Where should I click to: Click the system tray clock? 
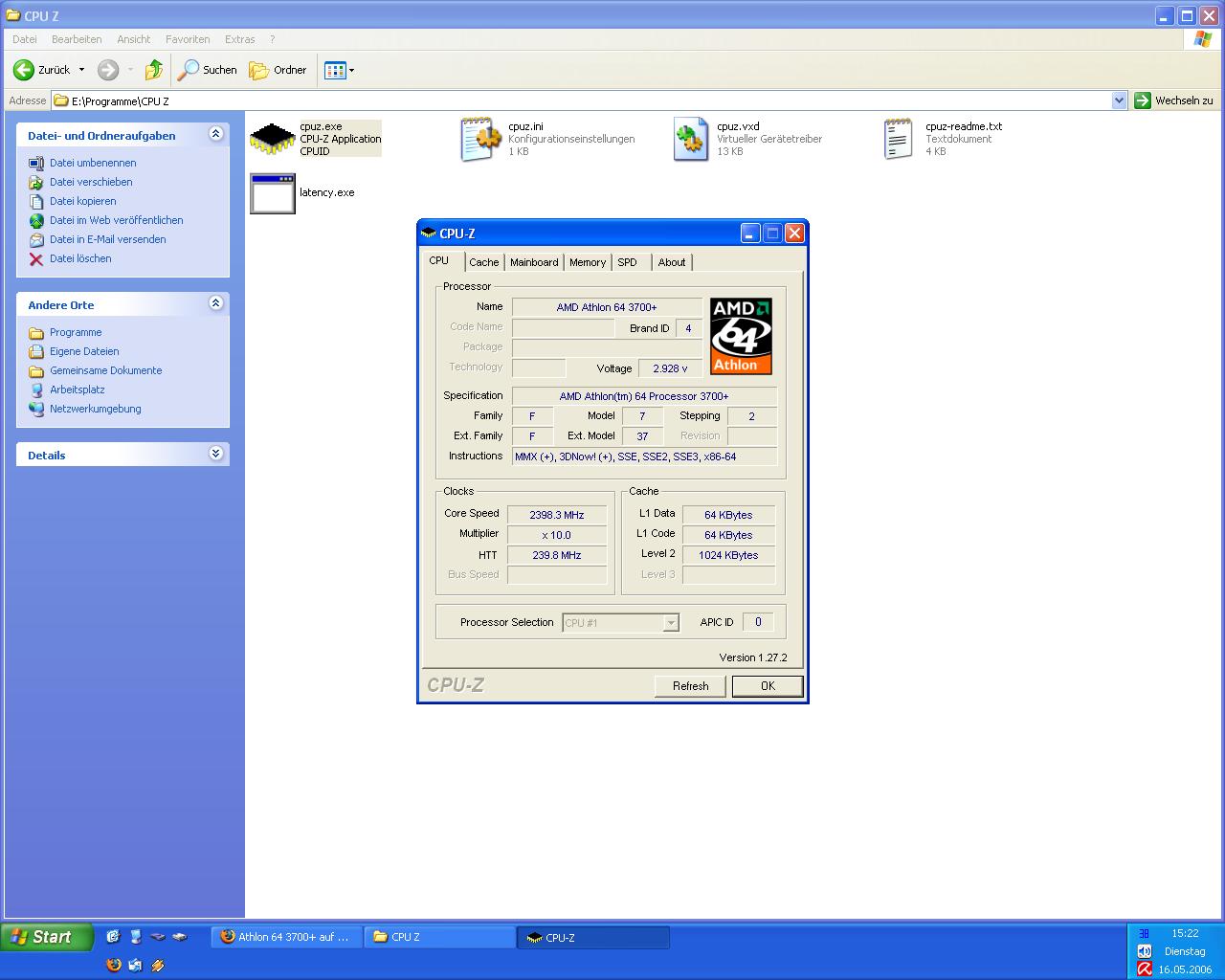[1185, 933]
